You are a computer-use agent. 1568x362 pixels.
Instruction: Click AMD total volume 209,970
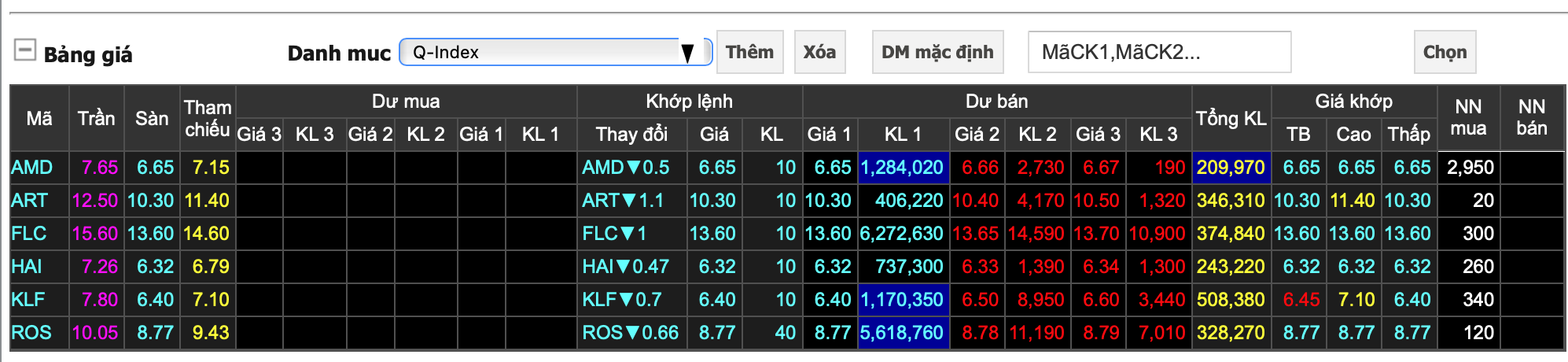(1231, 168)
